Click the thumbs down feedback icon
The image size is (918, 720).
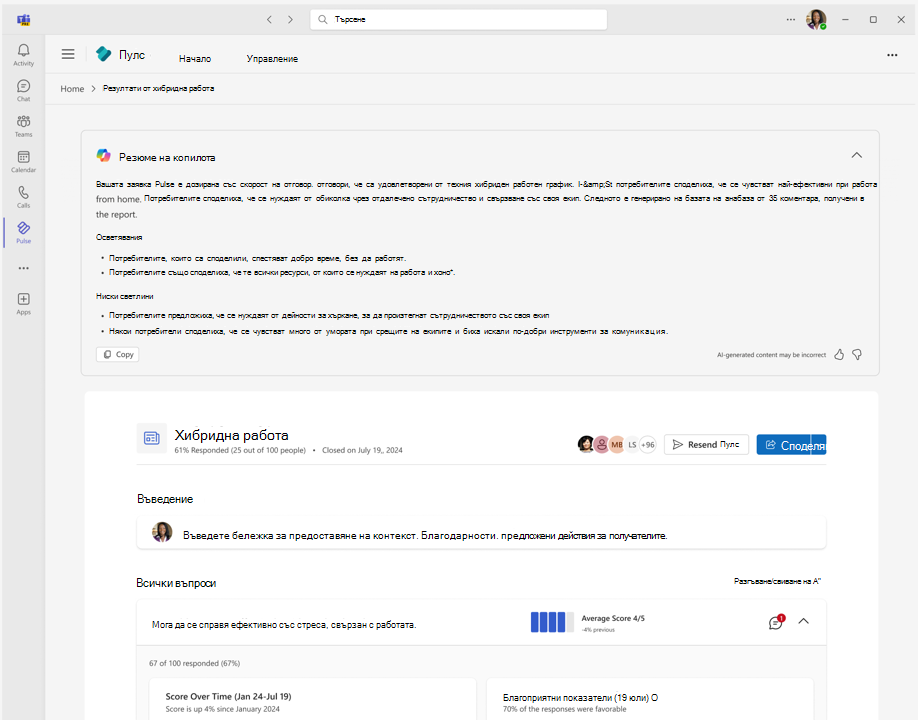857,354
